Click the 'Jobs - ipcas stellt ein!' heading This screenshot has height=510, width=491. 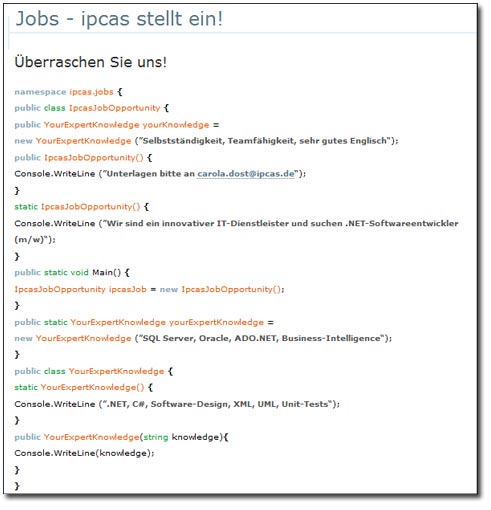pos(119,18)
